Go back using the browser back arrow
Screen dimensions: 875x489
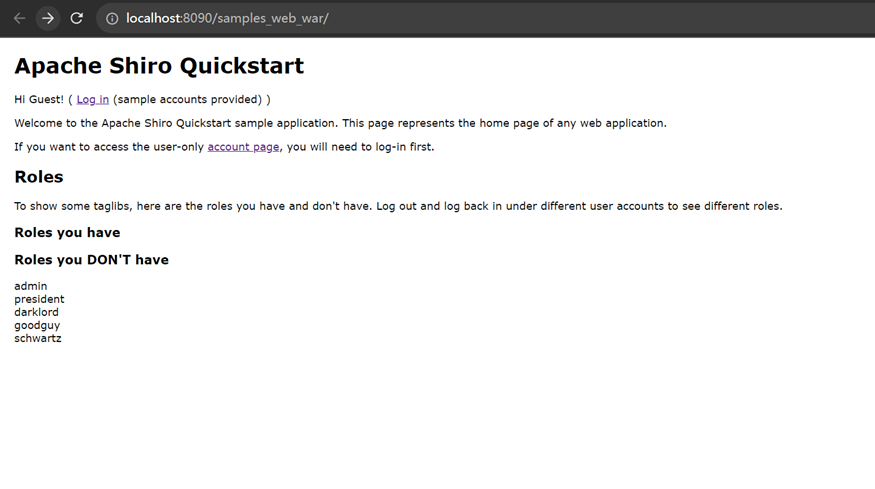click(20, 18)
